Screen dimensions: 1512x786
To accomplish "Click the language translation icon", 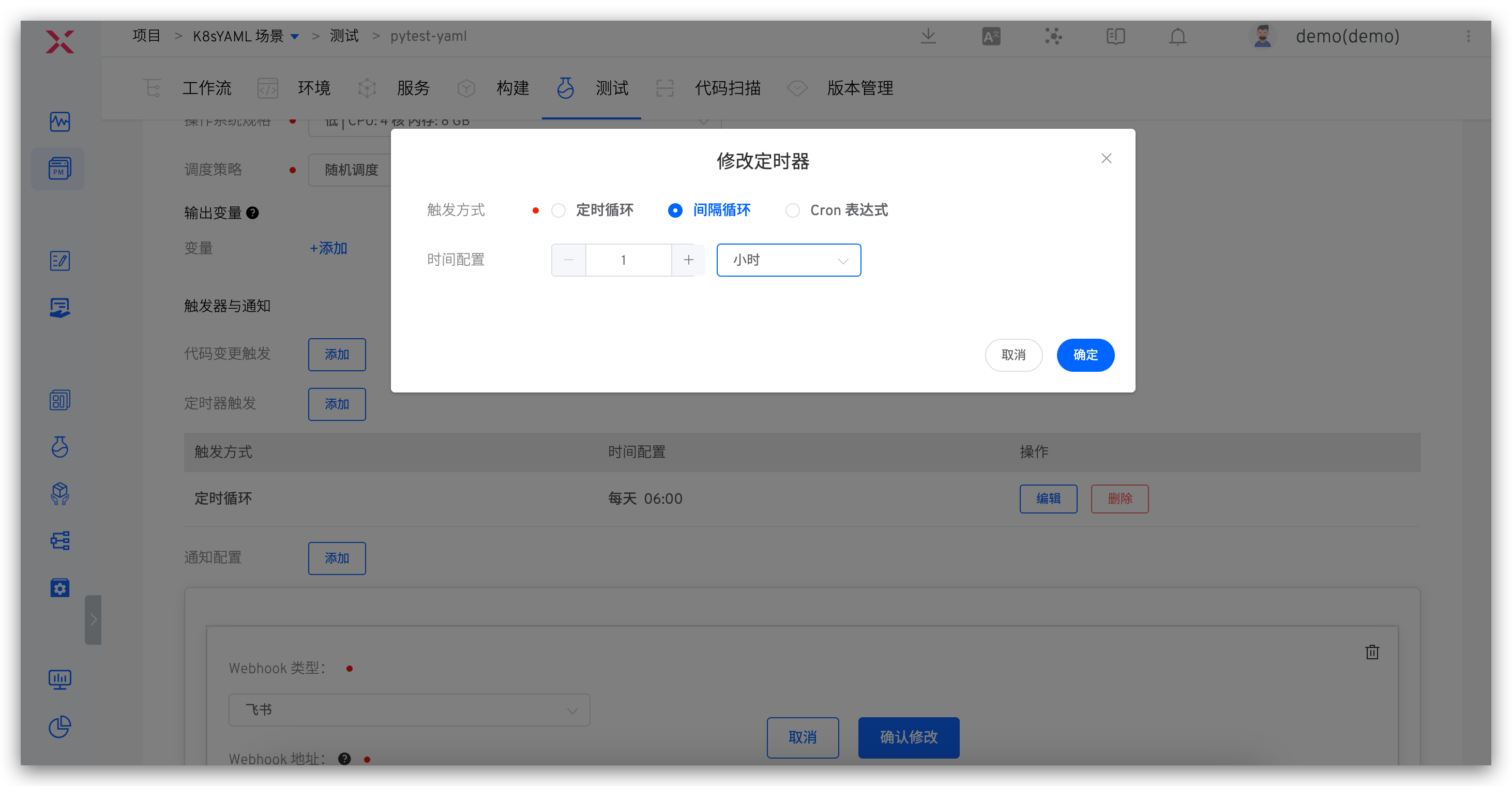I will [x=991, y=36].
